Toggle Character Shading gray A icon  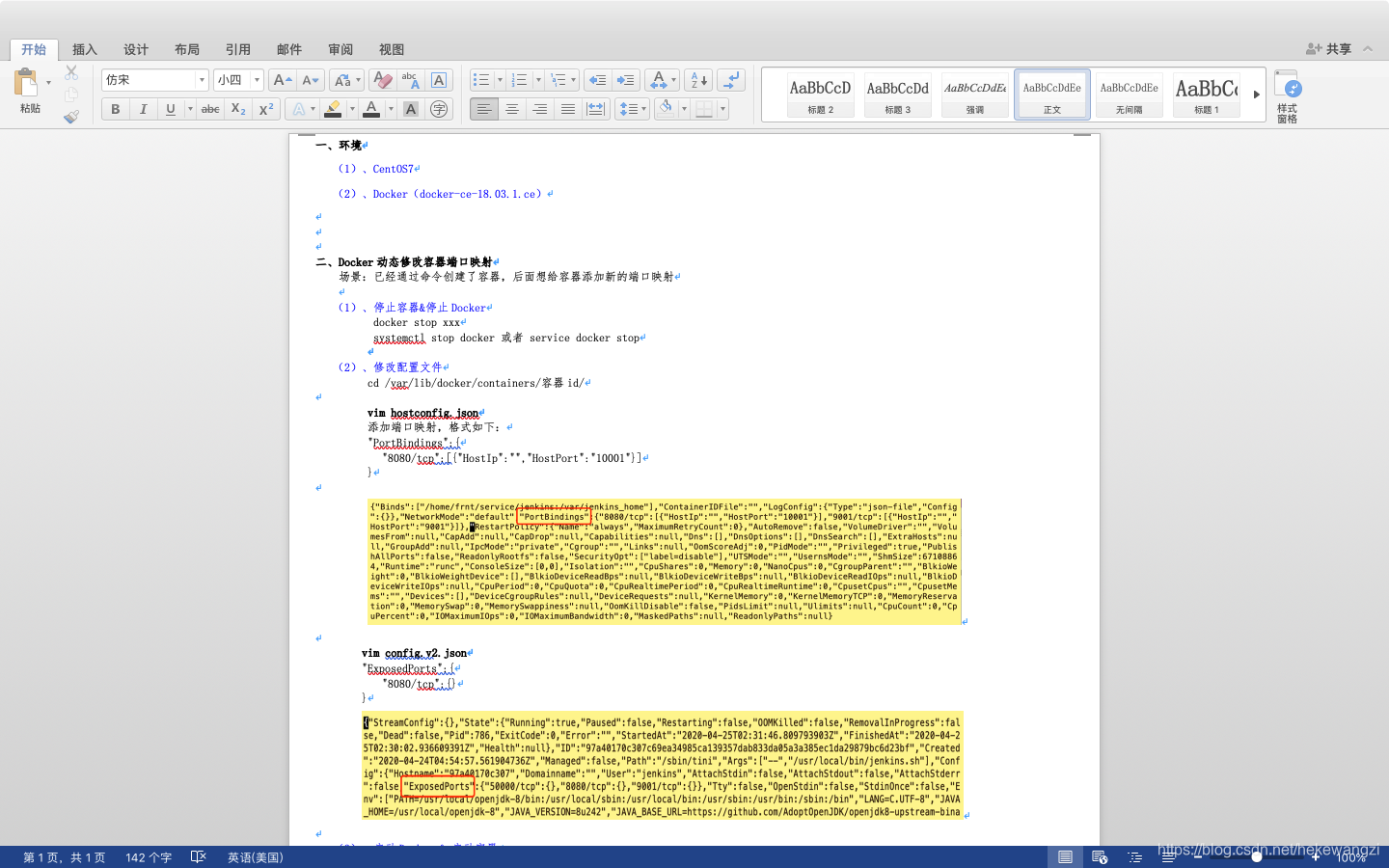(411, 109)
